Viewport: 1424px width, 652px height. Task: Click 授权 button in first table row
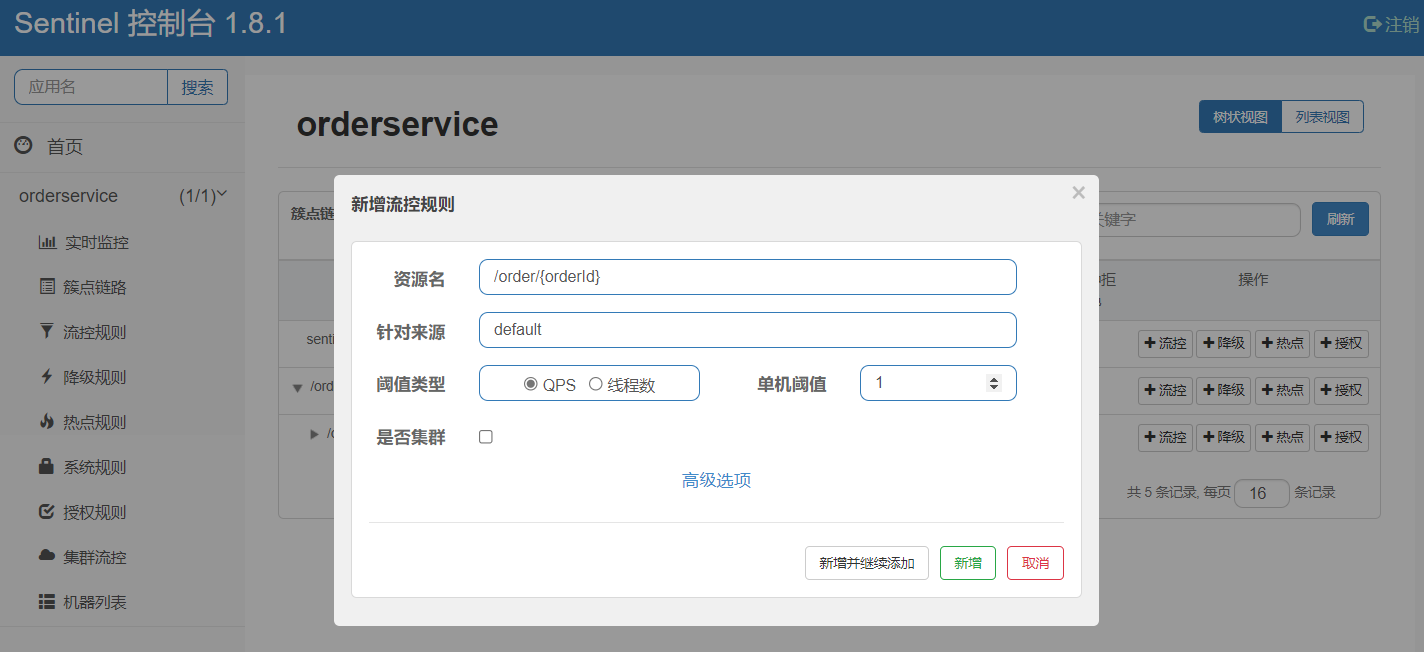coord(1341,343)
